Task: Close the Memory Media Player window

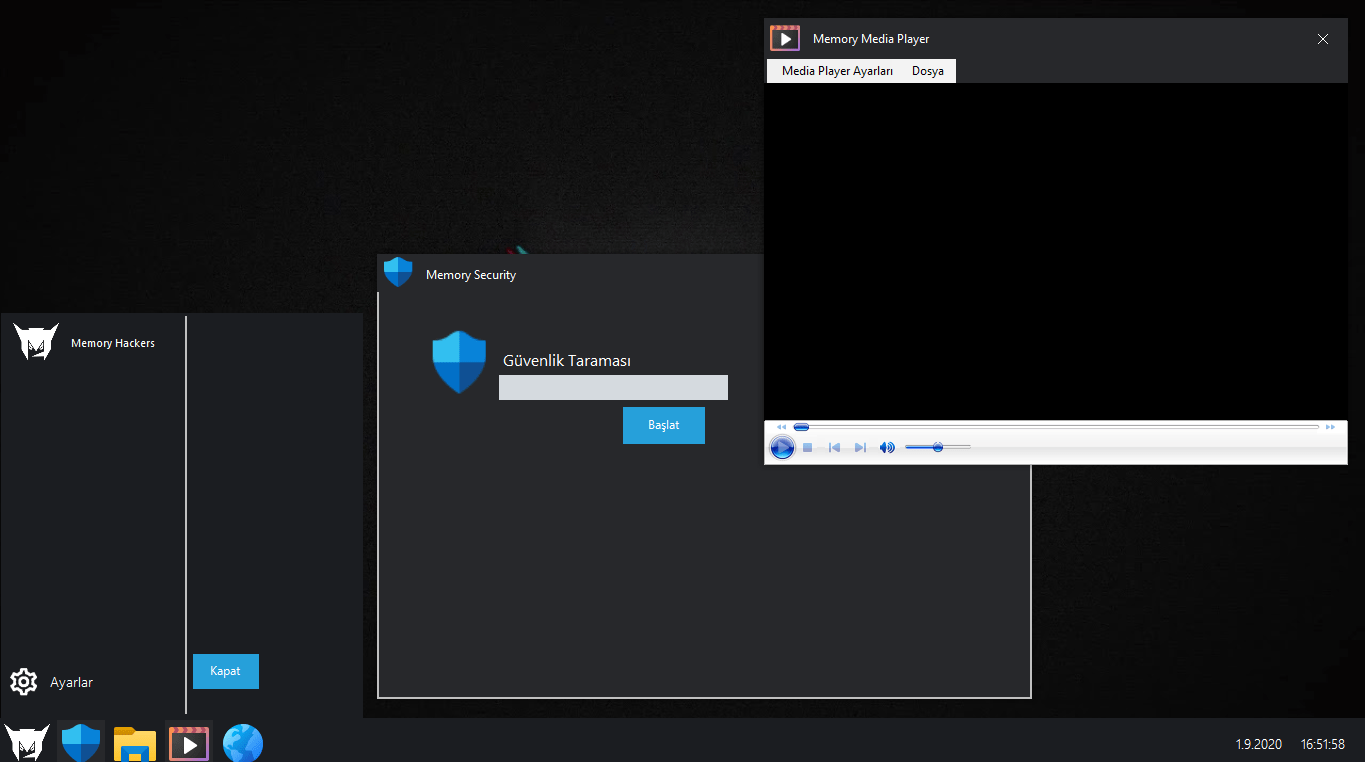Action: [x=1323, y=39]
